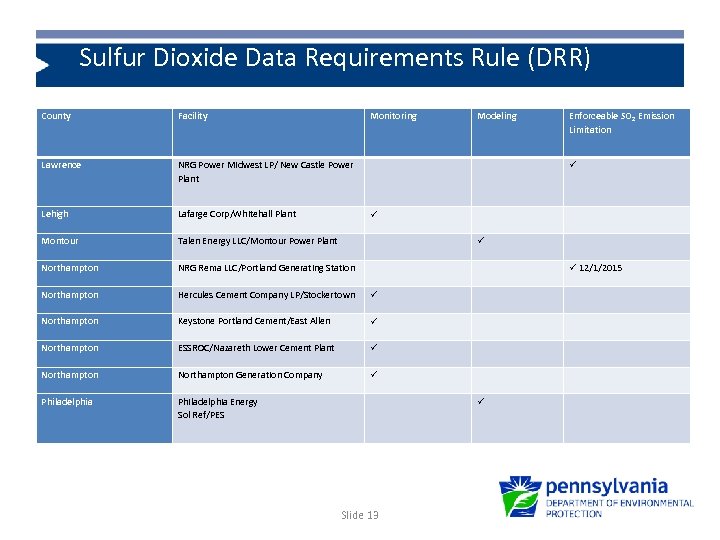Viewport: 720px width, 540px height.
Task: Click the 'Montour' county cell
Action: [x=104, y=247]
